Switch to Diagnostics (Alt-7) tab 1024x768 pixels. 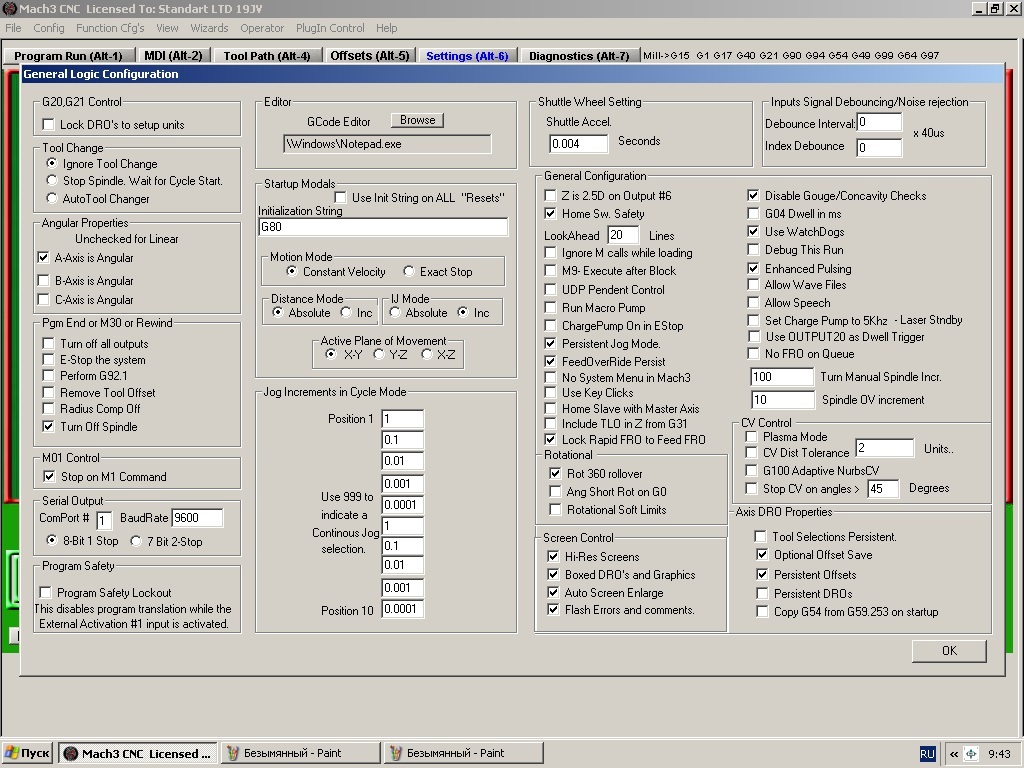(x=579, y=56)
